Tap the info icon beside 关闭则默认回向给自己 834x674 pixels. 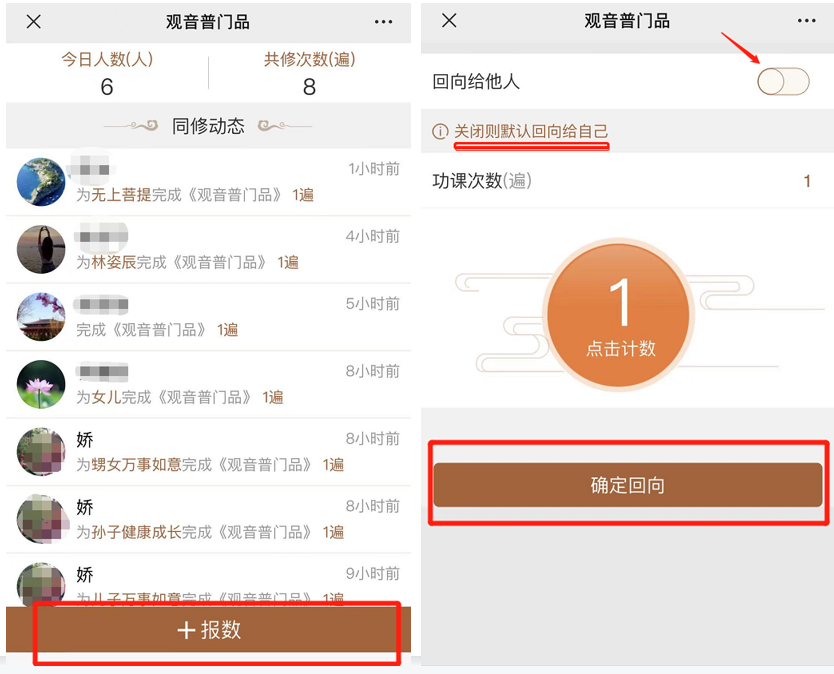(440, 132)
